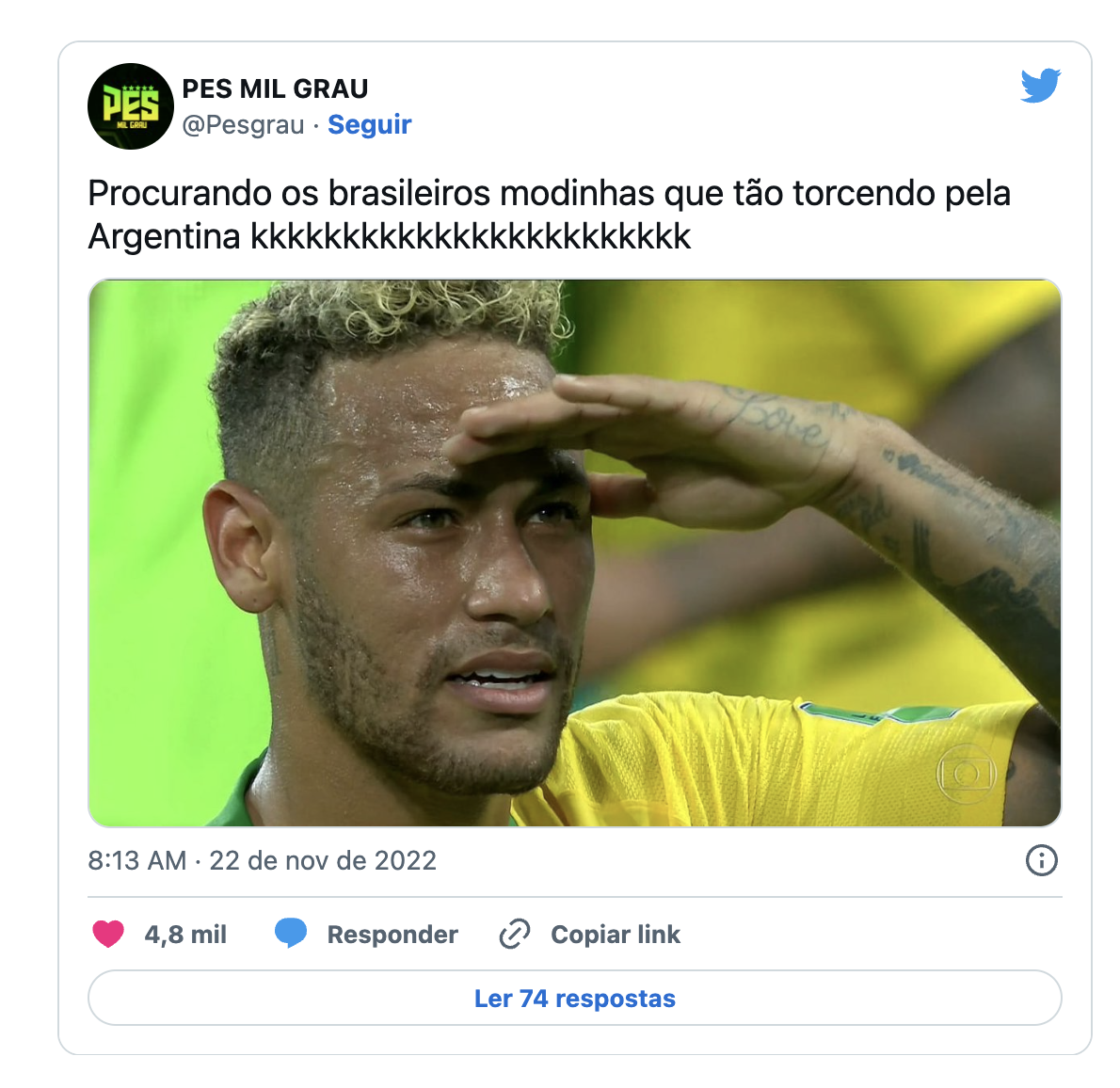Open the PES MIL GRAU display name
The image size is (1120, 1088).
point(275,88)
